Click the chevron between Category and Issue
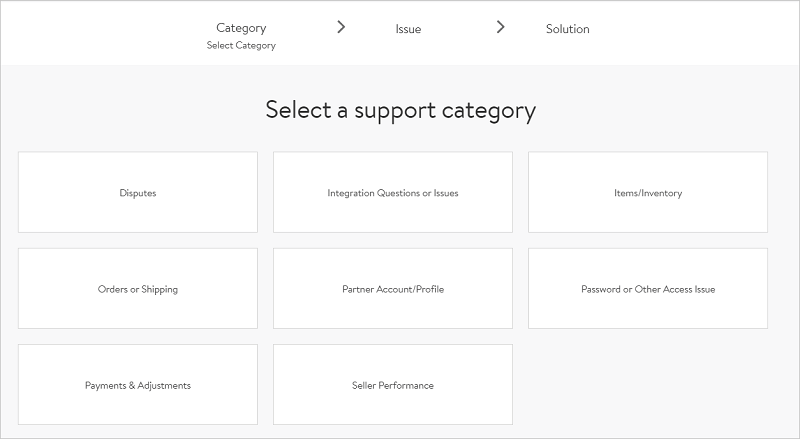Image resolution: width=800 pixels, height=439 pixels. tap(341, 27)
